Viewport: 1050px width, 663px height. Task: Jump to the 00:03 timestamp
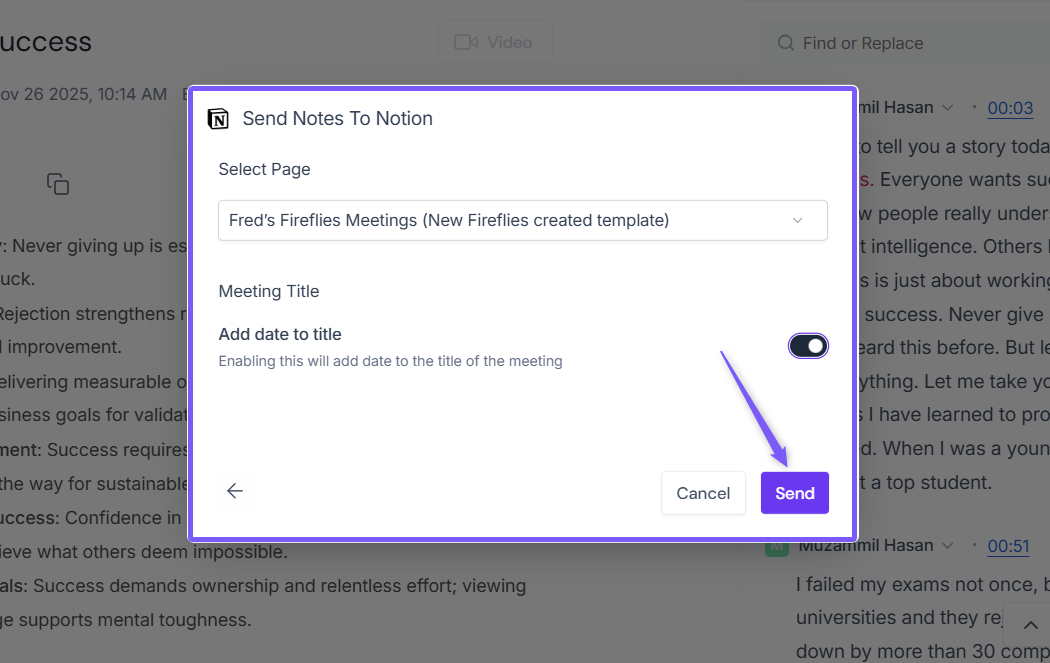(1010, 108)
